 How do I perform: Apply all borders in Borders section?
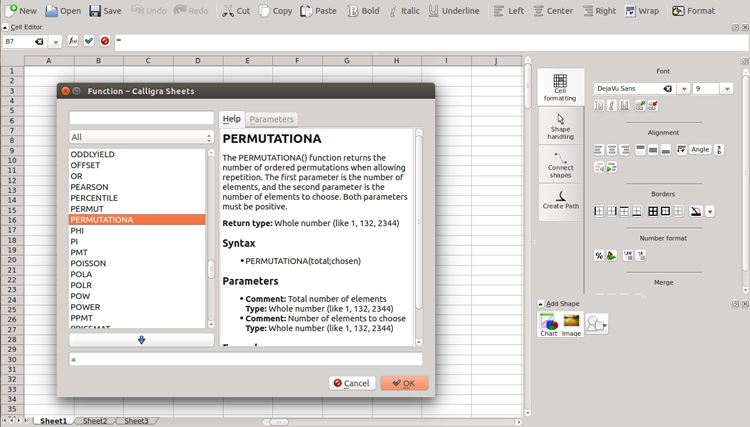click(x=653, y=211)
